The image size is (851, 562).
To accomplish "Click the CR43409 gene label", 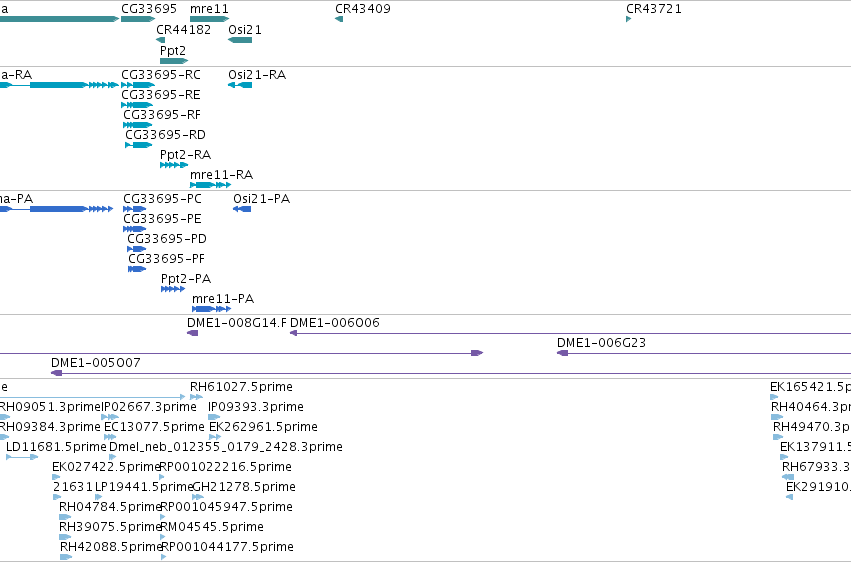I will (363, 9).
